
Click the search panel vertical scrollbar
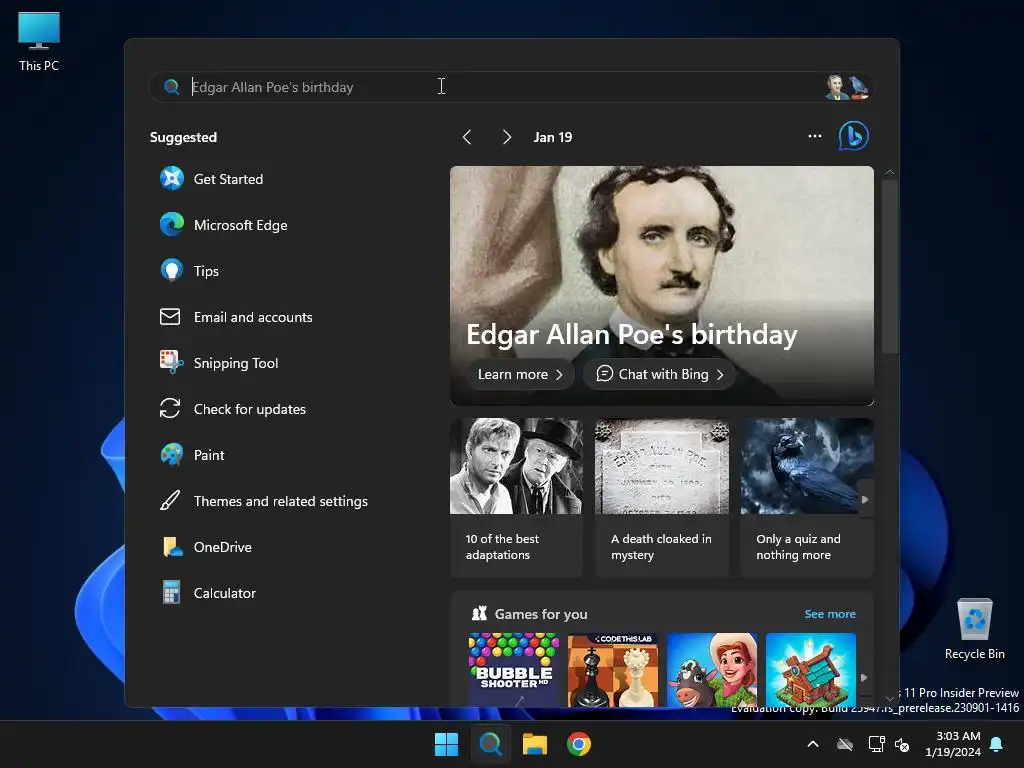click(x=889, y=266)
